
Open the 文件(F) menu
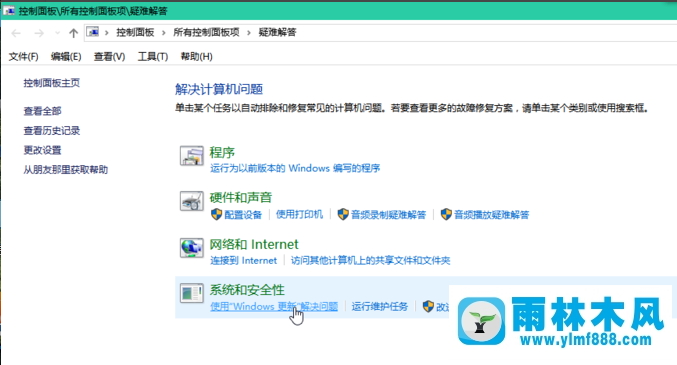23,57
